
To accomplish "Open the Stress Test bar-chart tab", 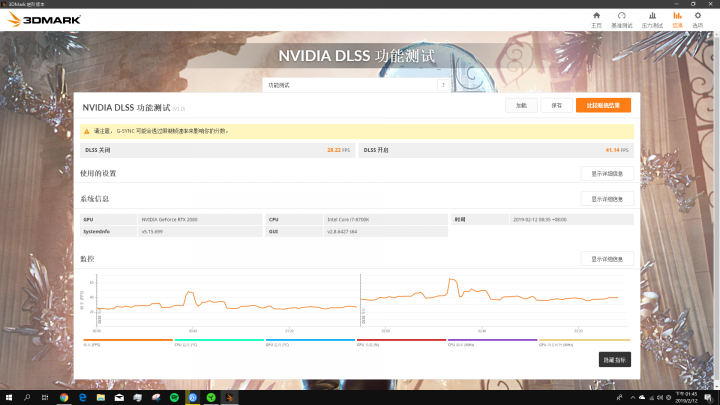I will pyautogui.click(x=652, y=20).
